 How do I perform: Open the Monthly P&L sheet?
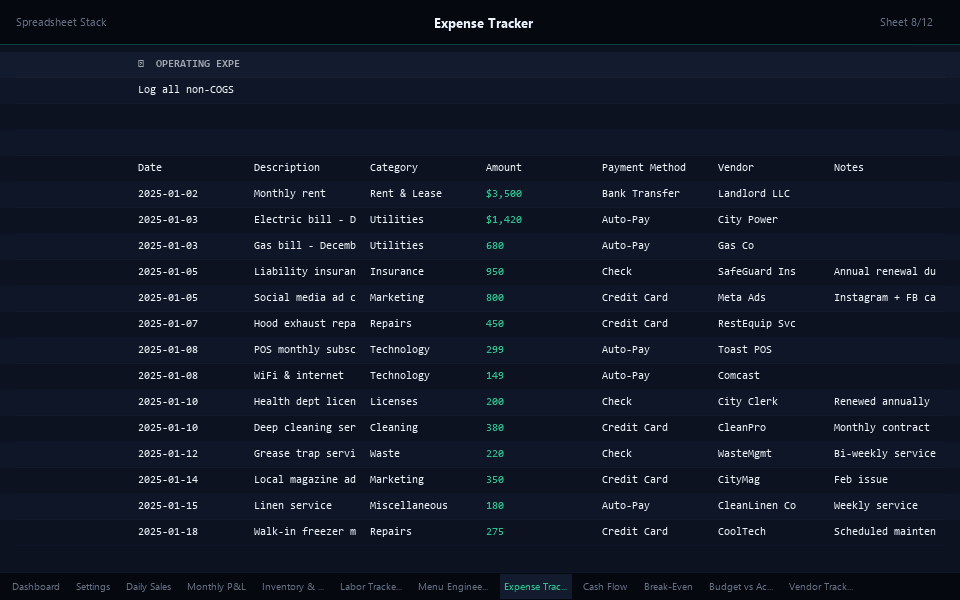click(216, 587)
